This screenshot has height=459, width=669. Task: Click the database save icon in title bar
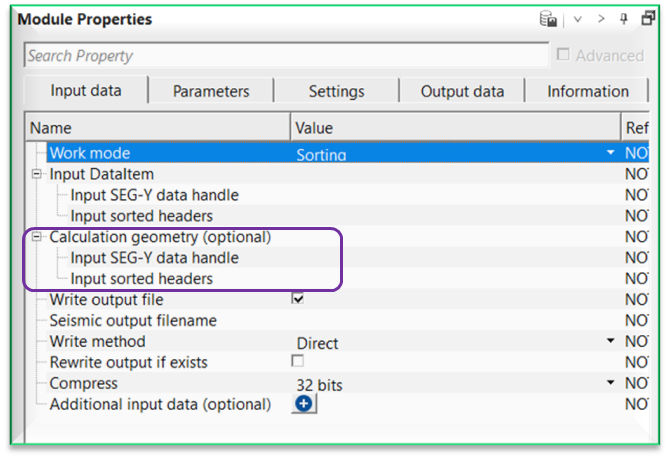coord(549,19)
